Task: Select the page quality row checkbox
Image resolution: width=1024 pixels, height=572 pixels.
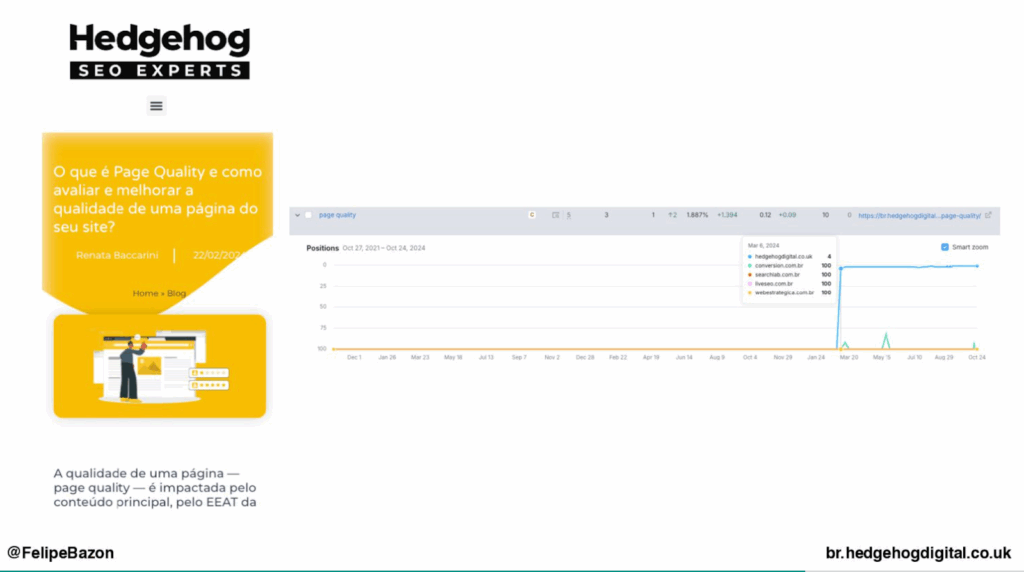Action: point(309,215)
